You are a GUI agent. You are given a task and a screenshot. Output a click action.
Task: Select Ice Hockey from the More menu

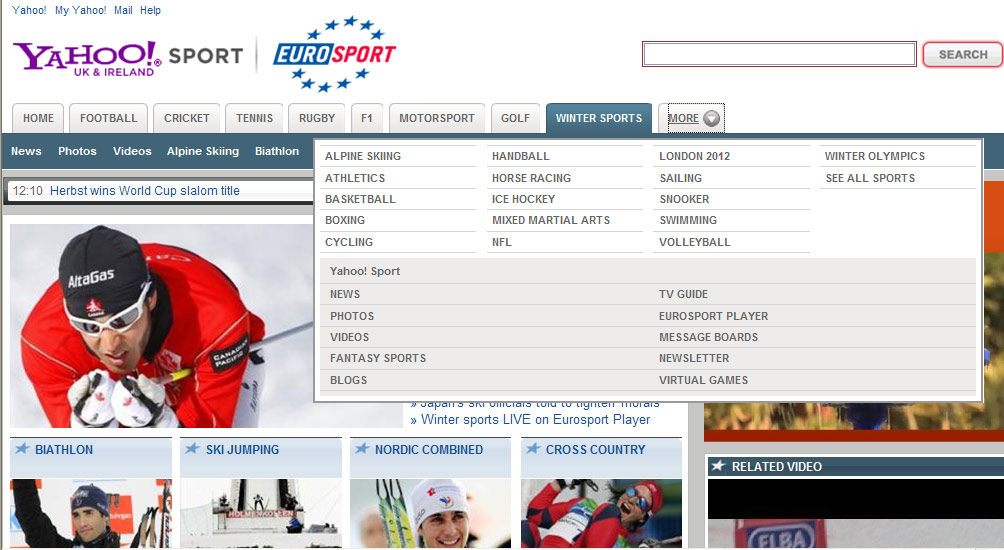[523, 199]
